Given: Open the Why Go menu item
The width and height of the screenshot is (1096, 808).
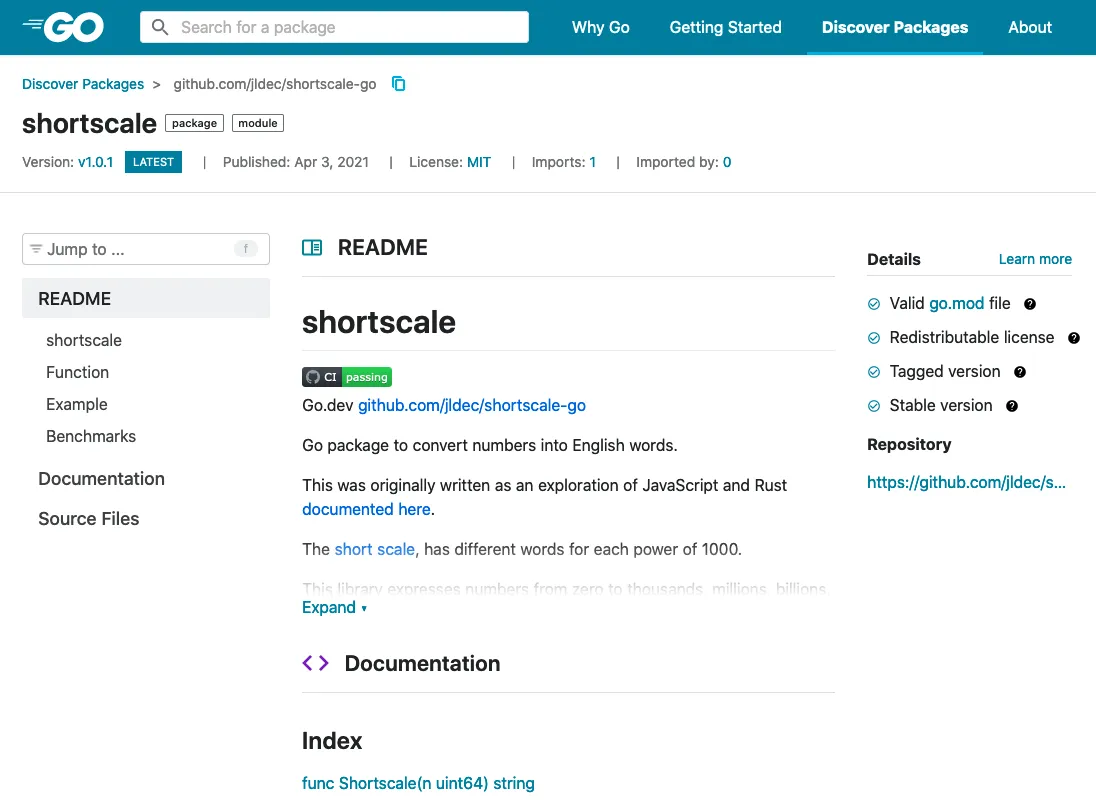Looking at the screenshot, I should click(x=600, y=27).
